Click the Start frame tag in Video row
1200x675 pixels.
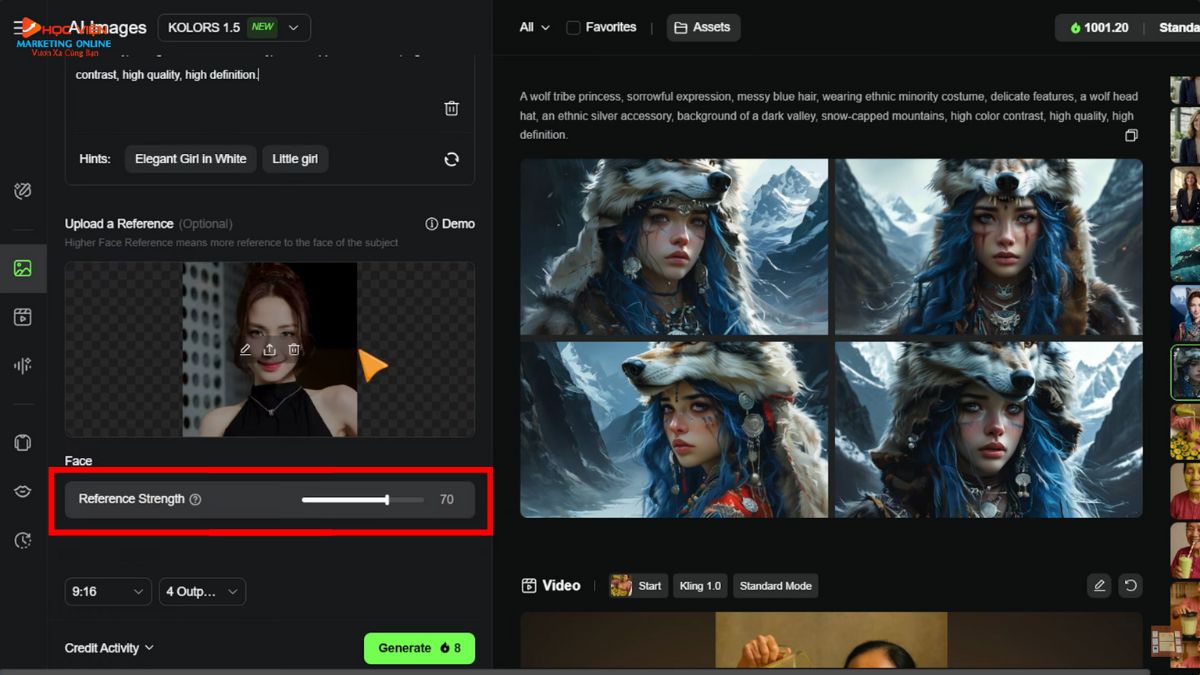click(637, 586)
